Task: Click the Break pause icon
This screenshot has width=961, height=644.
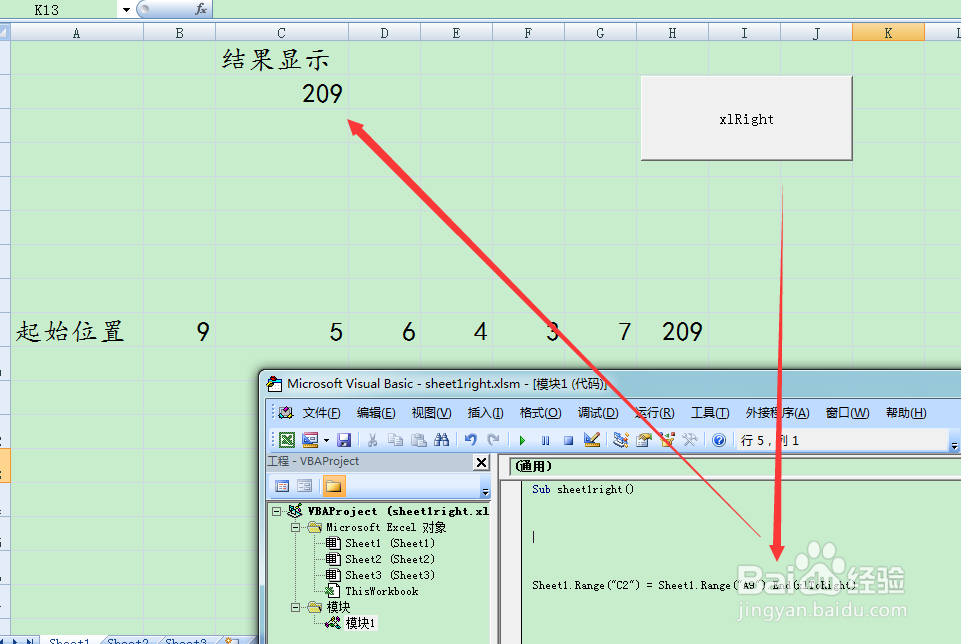Action: tap(545, 441)
